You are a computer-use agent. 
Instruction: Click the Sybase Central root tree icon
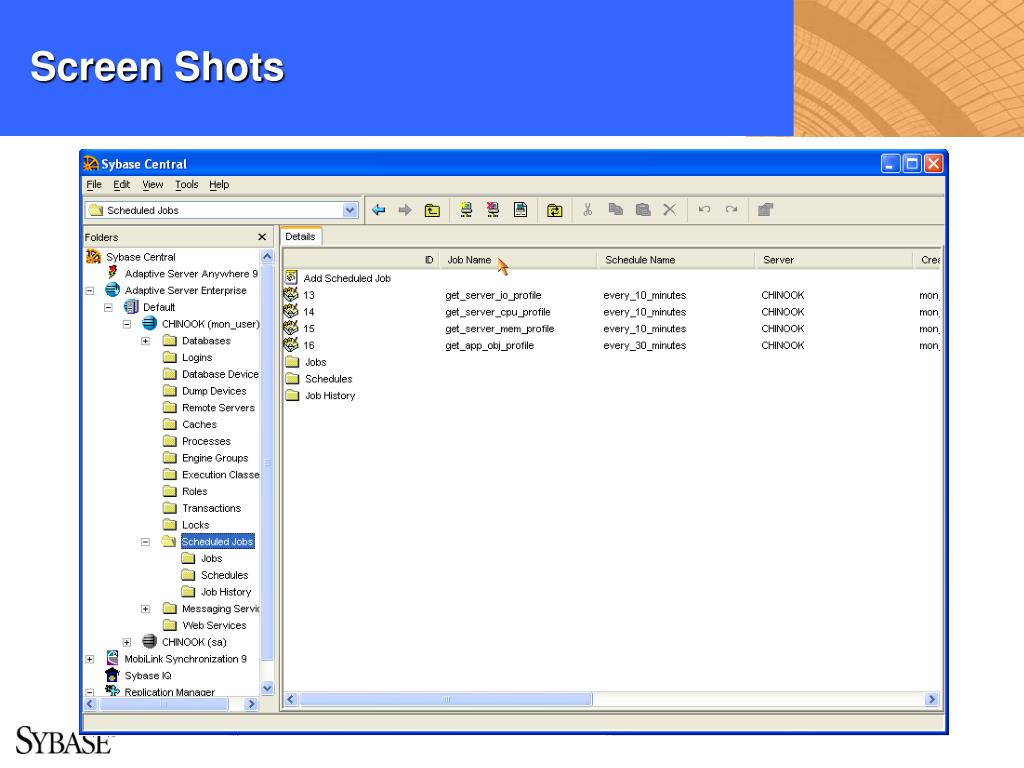[x=94, y=257]
